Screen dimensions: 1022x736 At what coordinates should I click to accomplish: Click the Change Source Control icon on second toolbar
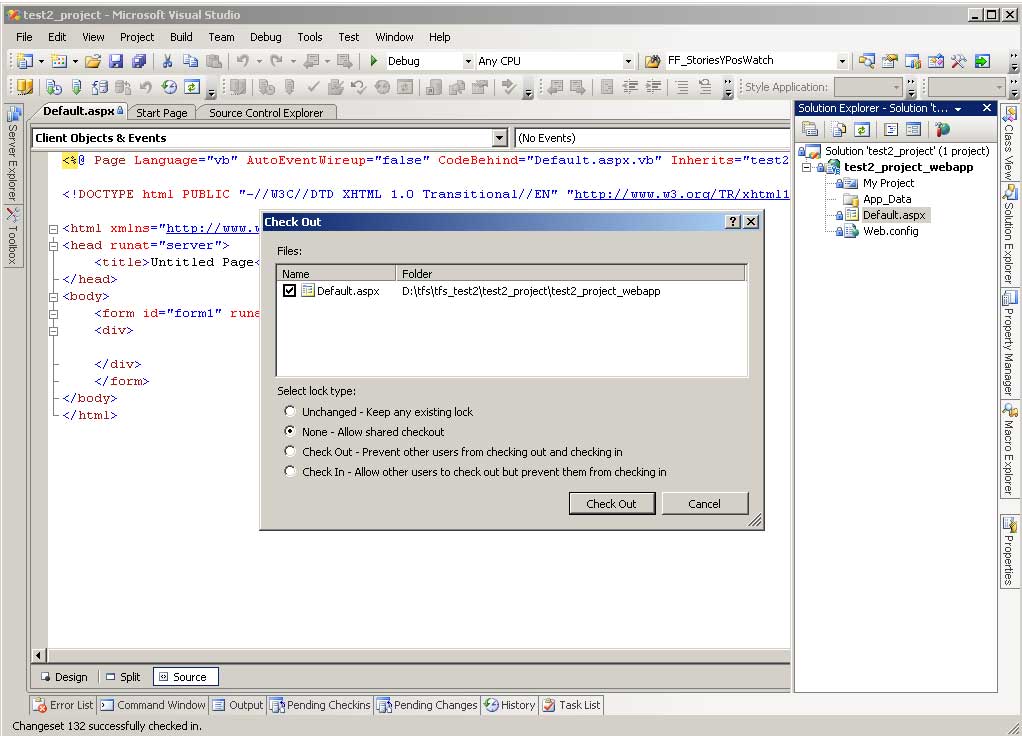[x=24, y=87]
